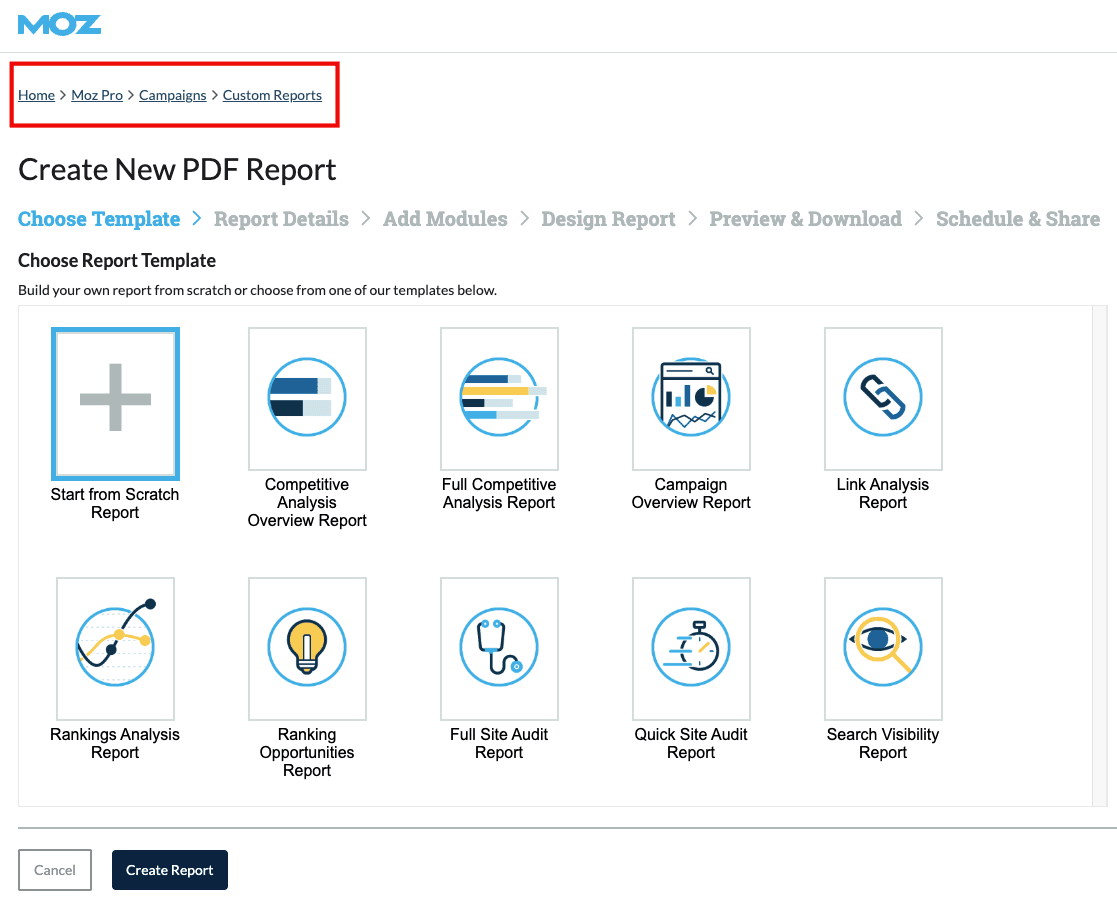Choose the Full Site Audit stethoscope icon
1117x919 pixels.
[499, 648]
